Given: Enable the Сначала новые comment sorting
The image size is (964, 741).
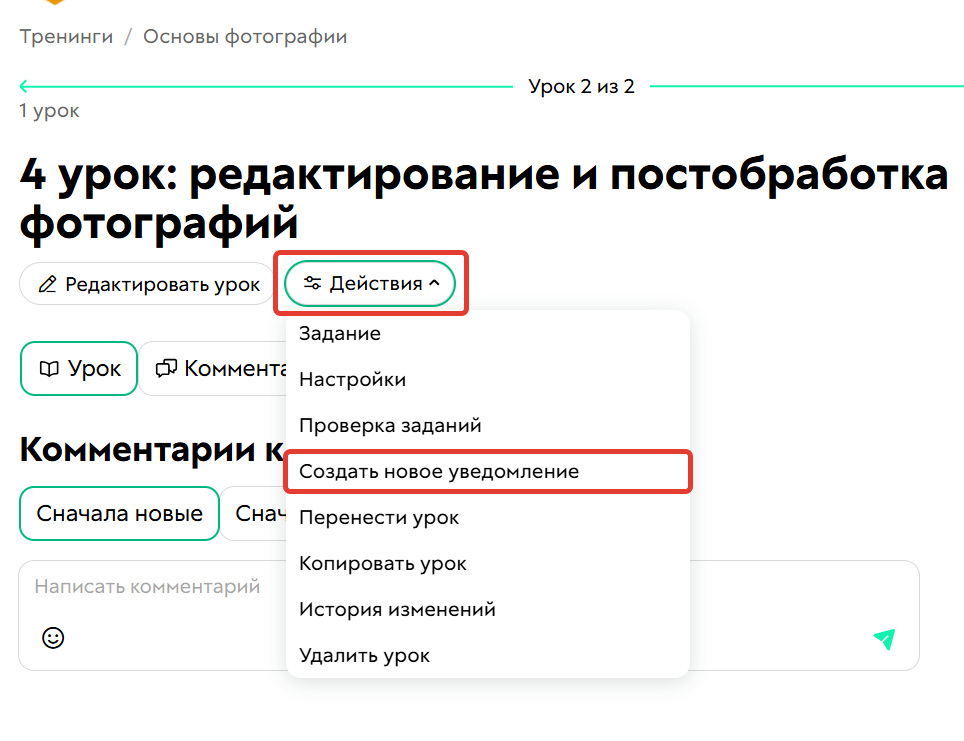Looking at the screenshot, I should tap(118, 513).
